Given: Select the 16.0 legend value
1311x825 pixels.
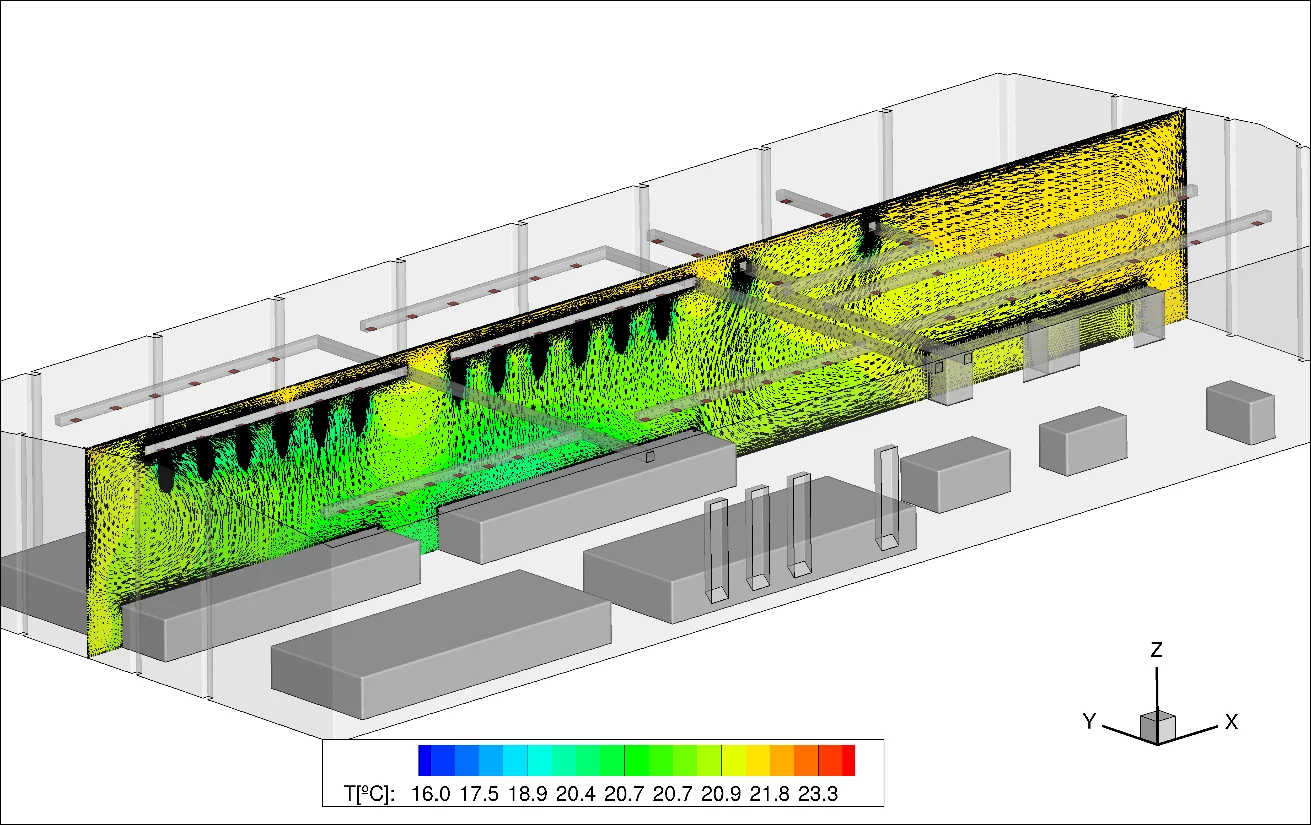Looking at the screenshot, I should tap(431, 795).
